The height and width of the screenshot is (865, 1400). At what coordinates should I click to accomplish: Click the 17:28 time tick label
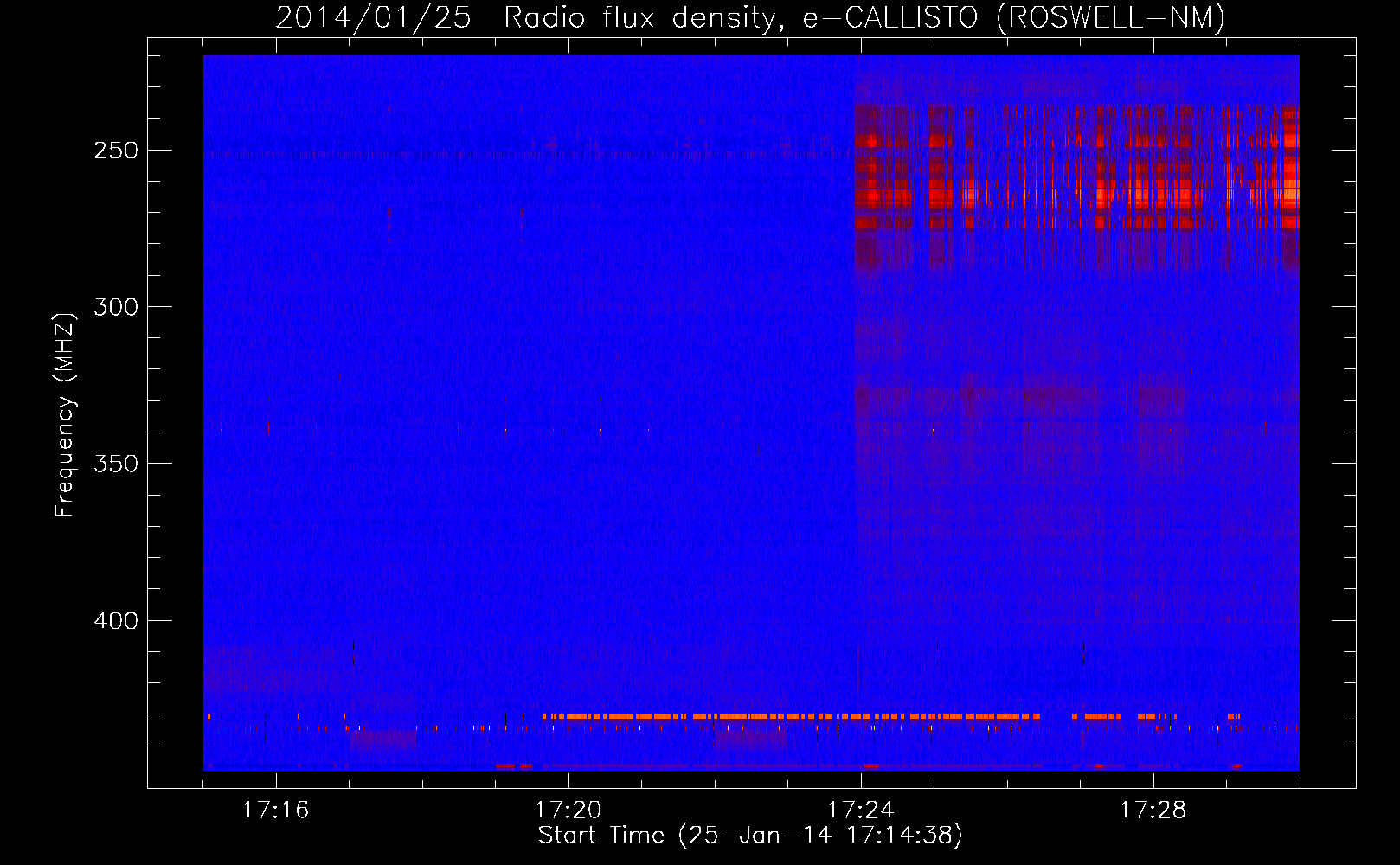click(x=1153, y=811)
